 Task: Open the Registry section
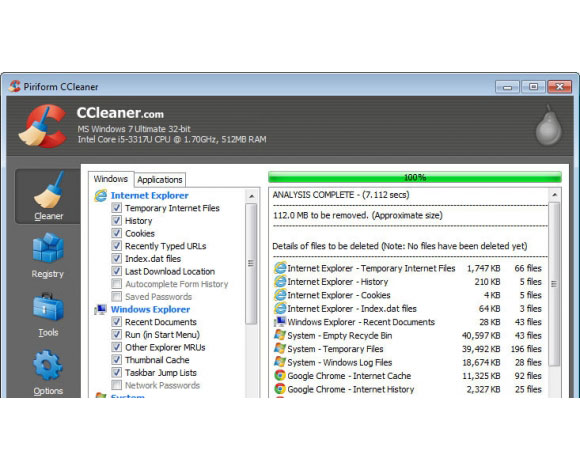point(48,255)
